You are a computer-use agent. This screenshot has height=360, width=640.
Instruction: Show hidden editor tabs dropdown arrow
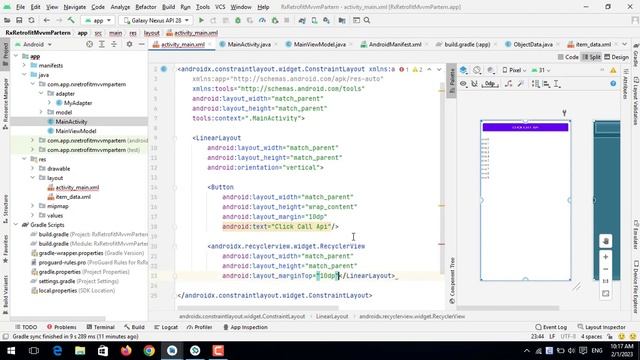point(624,44)
